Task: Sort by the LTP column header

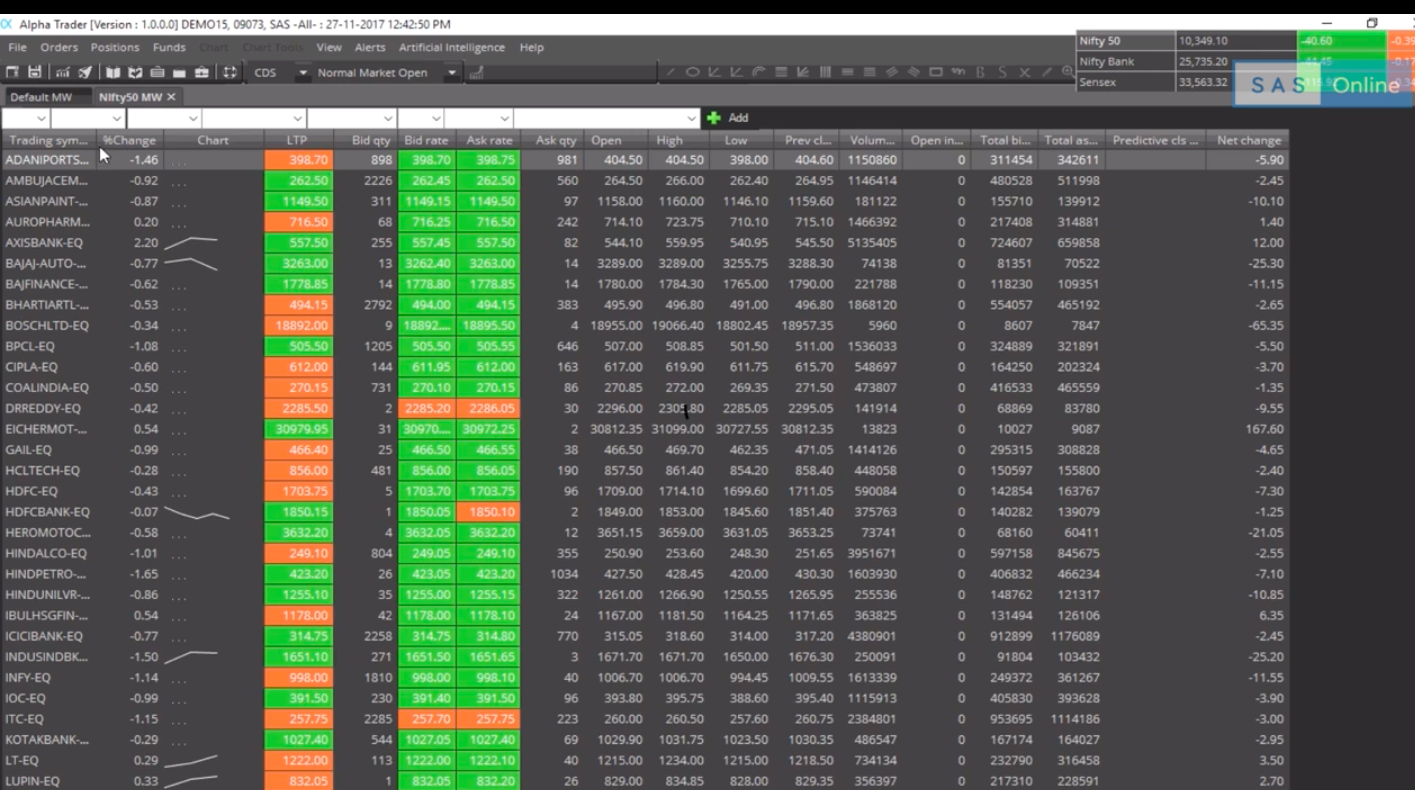Action: [x=296, y=140]
